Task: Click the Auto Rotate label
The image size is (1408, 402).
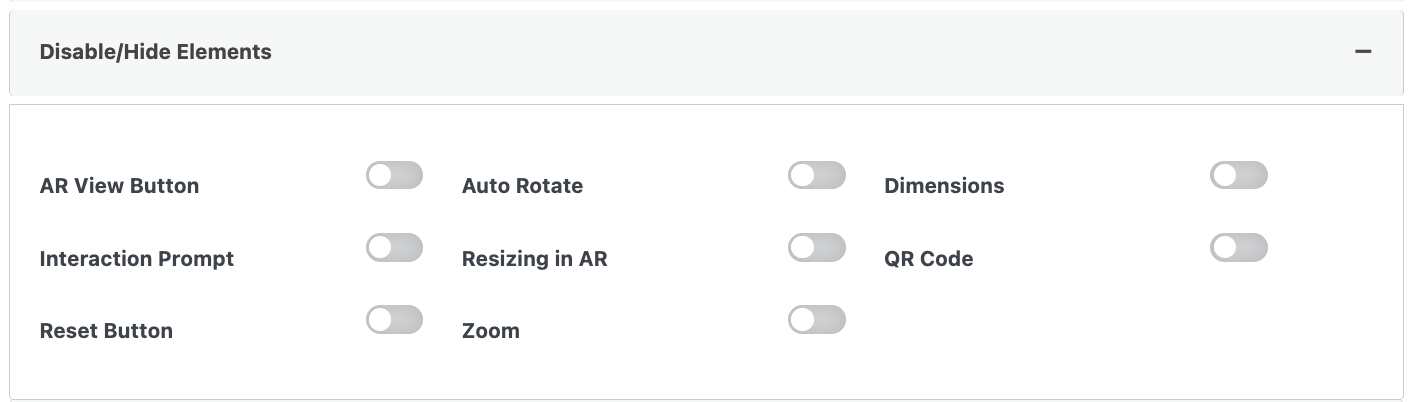Action: coord(522,186)
